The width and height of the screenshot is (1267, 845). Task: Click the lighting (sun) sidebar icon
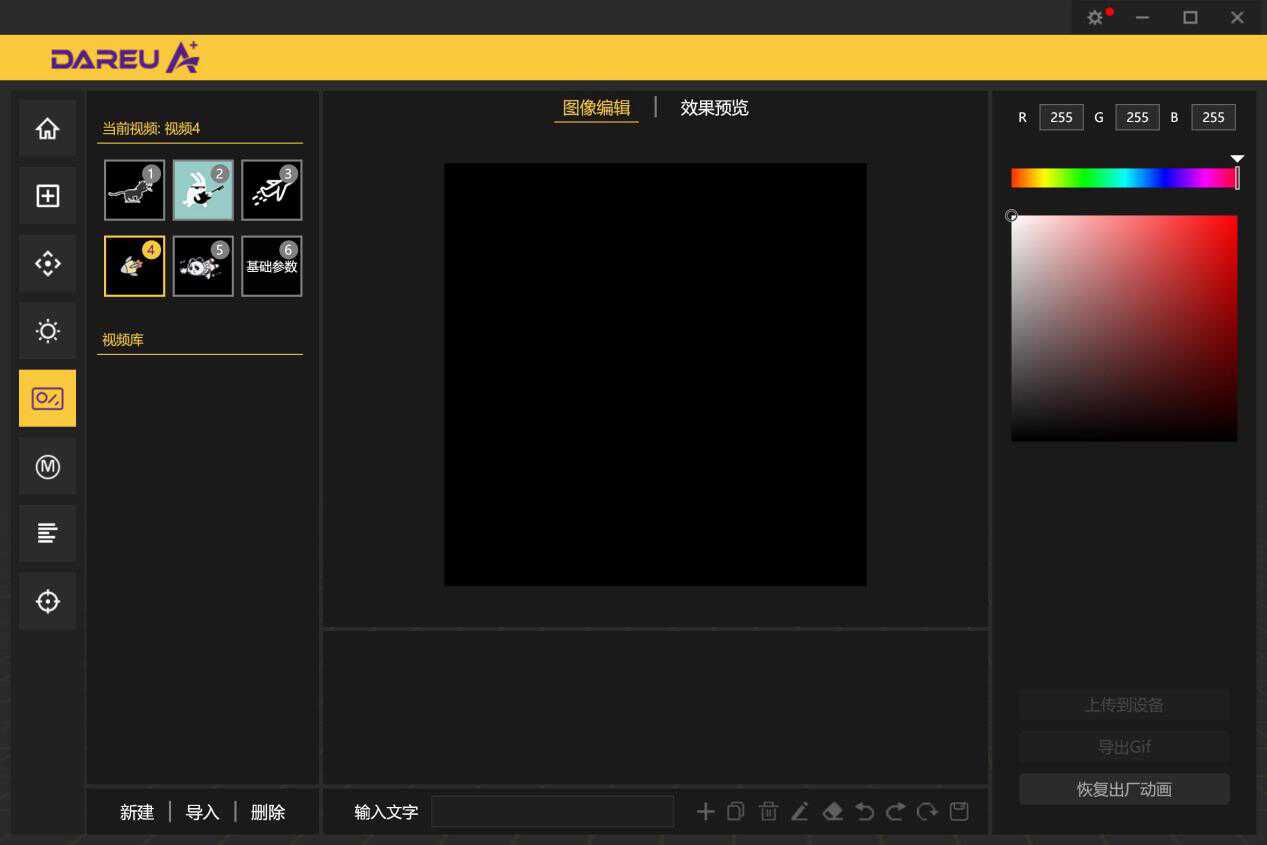tap(47, 331)
